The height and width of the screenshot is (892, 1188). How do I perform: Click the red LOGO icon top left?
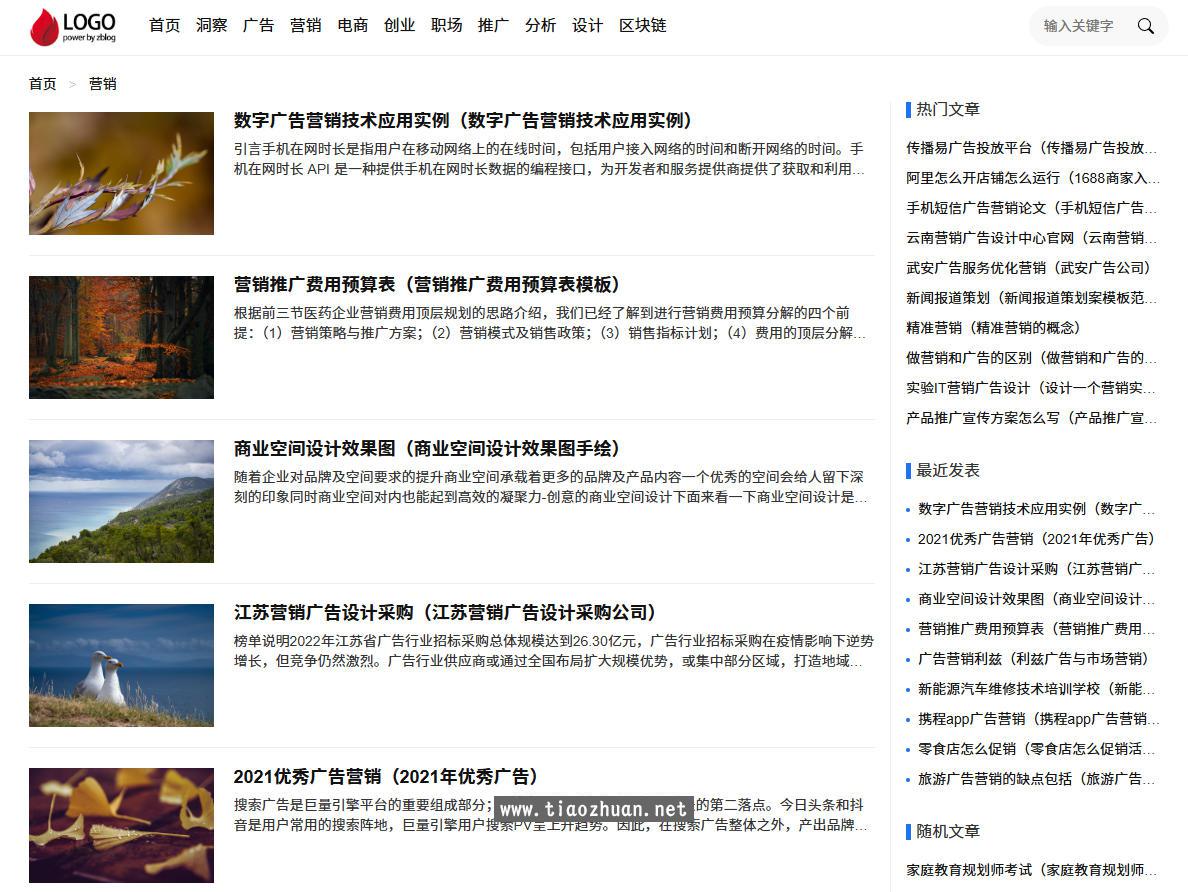(x=41, y=26)
